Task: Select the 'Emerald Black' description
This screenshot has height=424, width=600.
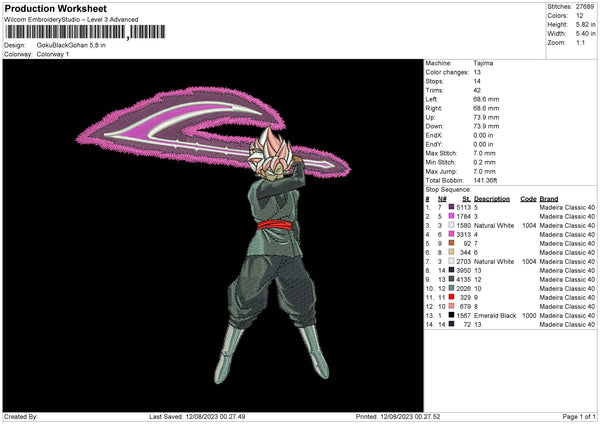Action: click(495, 315)
